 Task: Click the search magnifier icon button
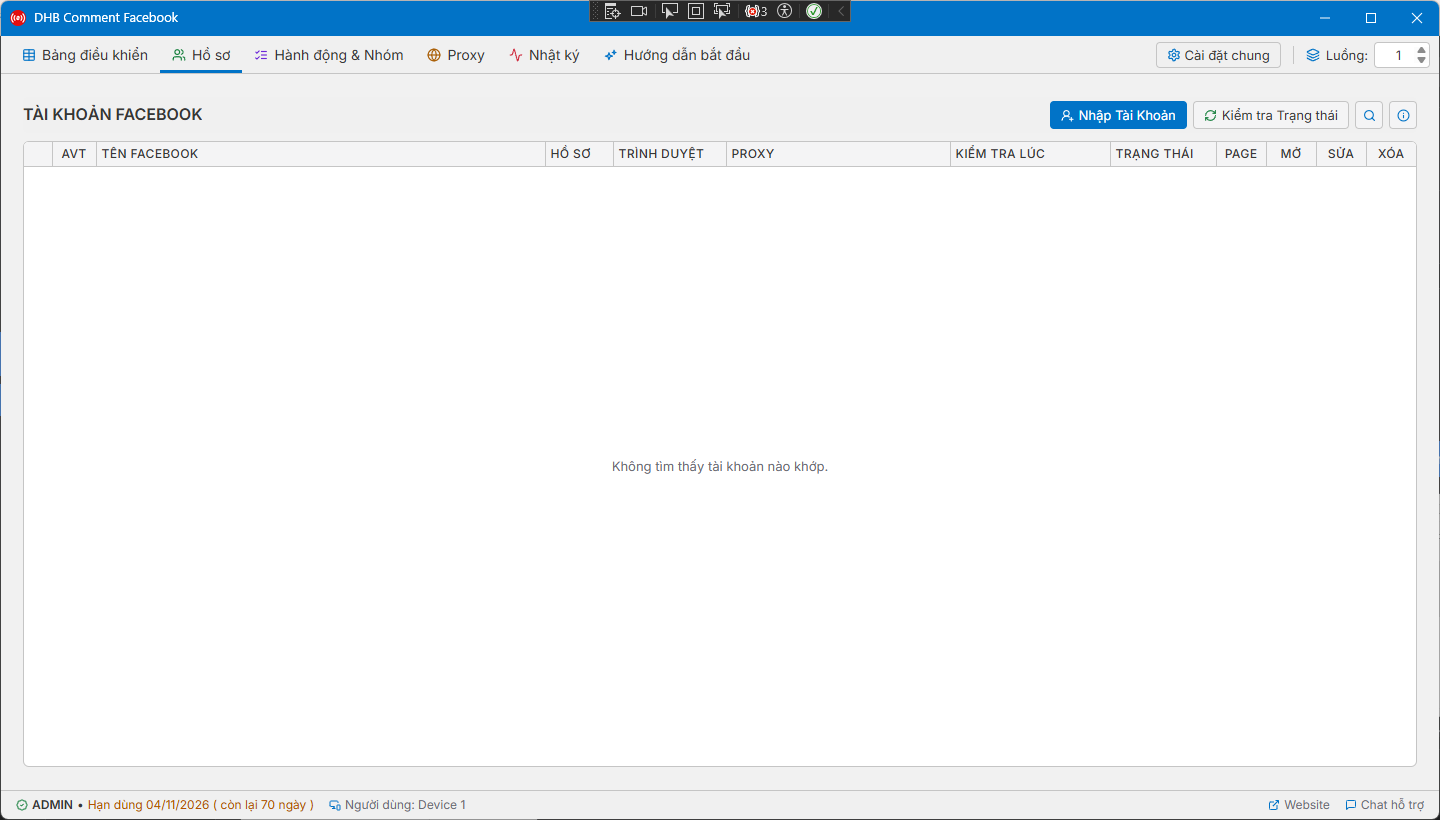tap(1369, 115)
